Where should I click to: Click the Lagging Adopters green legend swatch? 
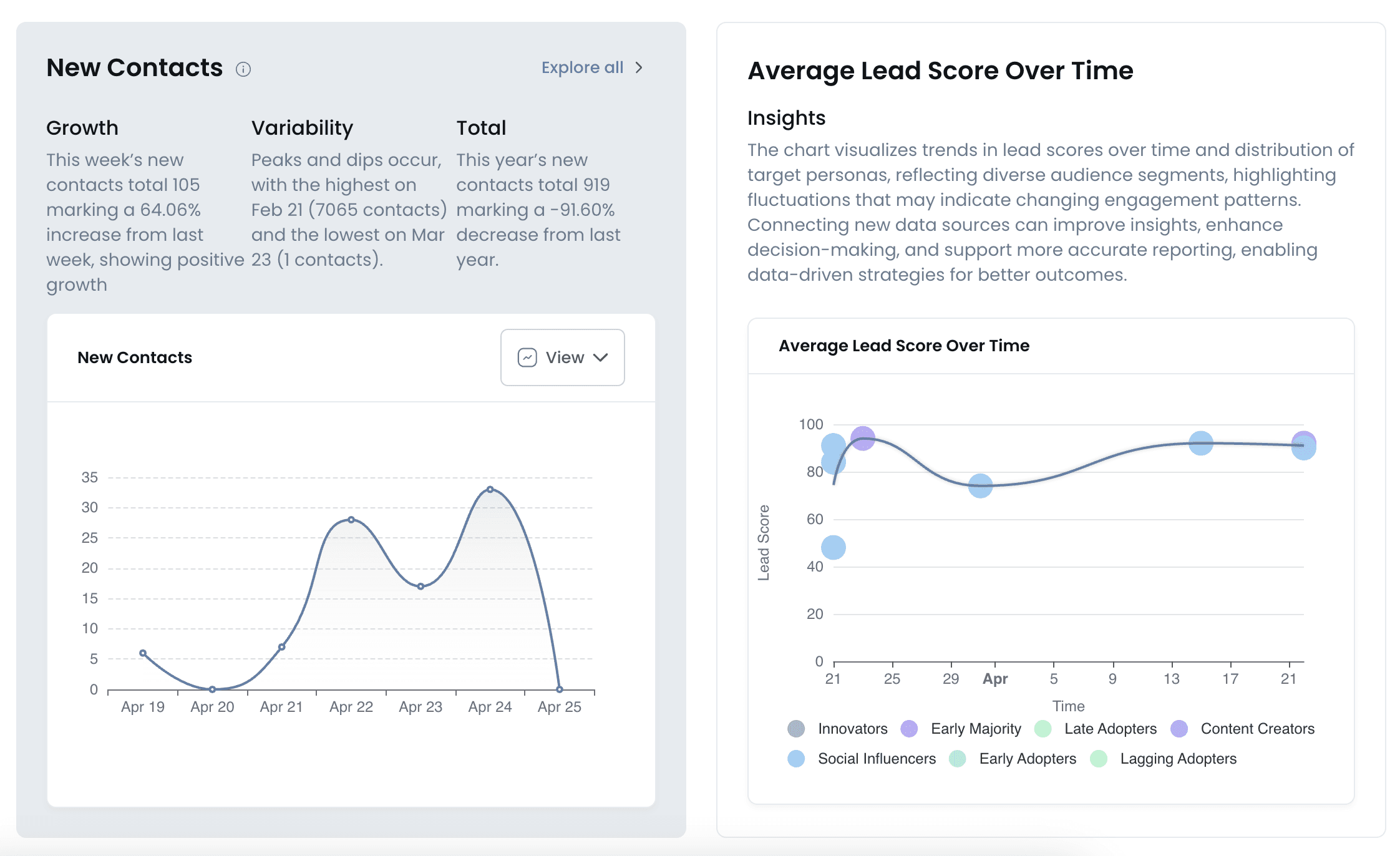point(1099,759)
